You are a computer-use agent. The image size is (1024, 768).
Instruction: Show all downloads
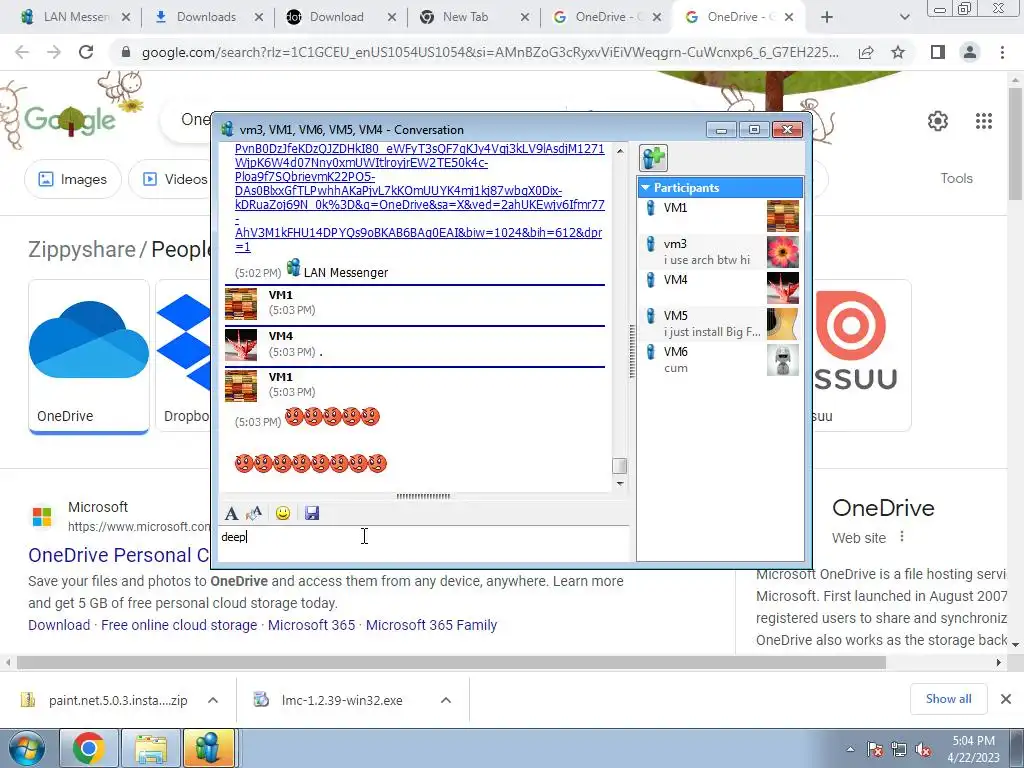click(x=948, y=699)
